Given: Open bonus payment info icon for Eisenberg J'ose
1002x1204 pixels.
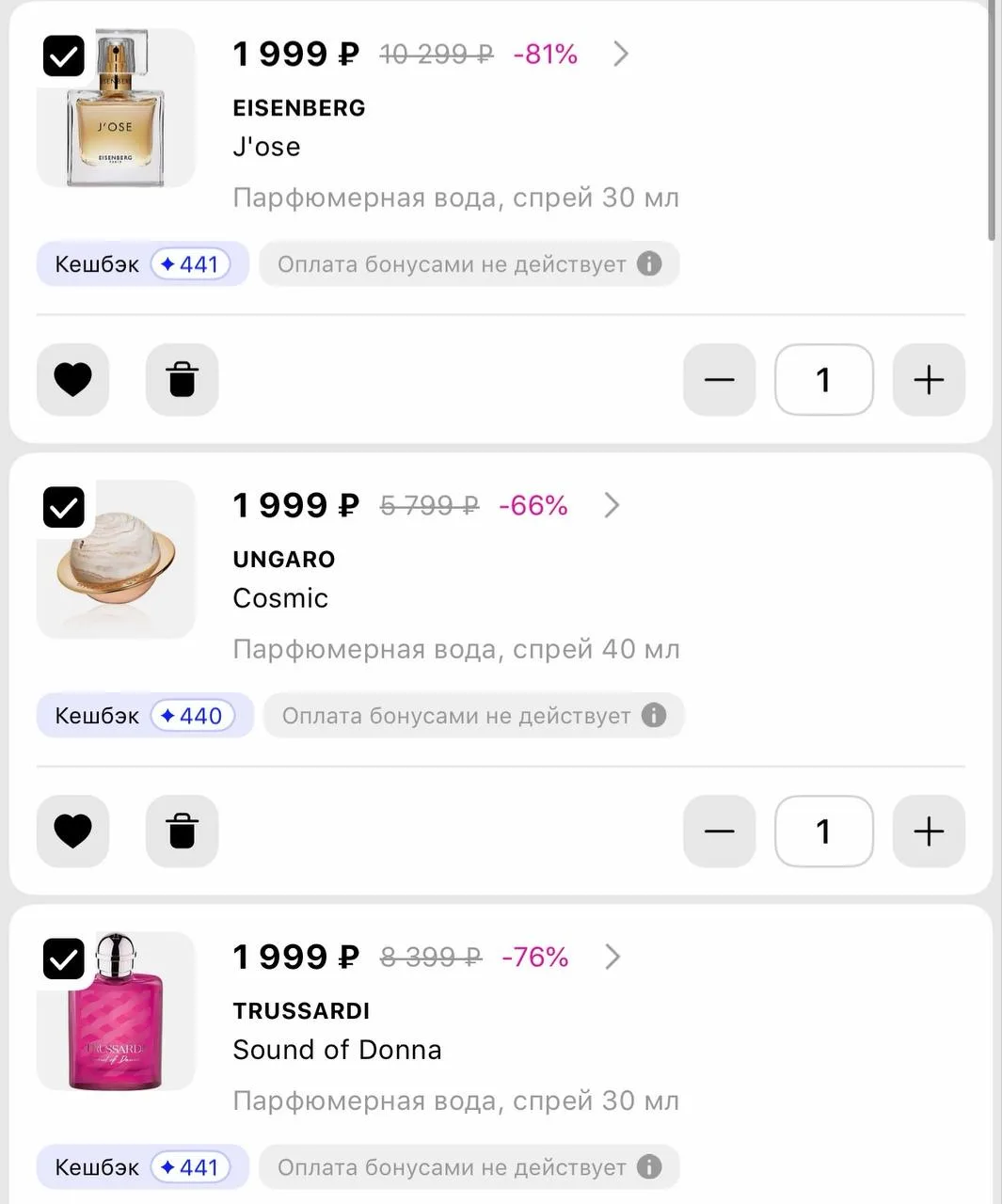Looking at the screenshot, I should [649, 263].
